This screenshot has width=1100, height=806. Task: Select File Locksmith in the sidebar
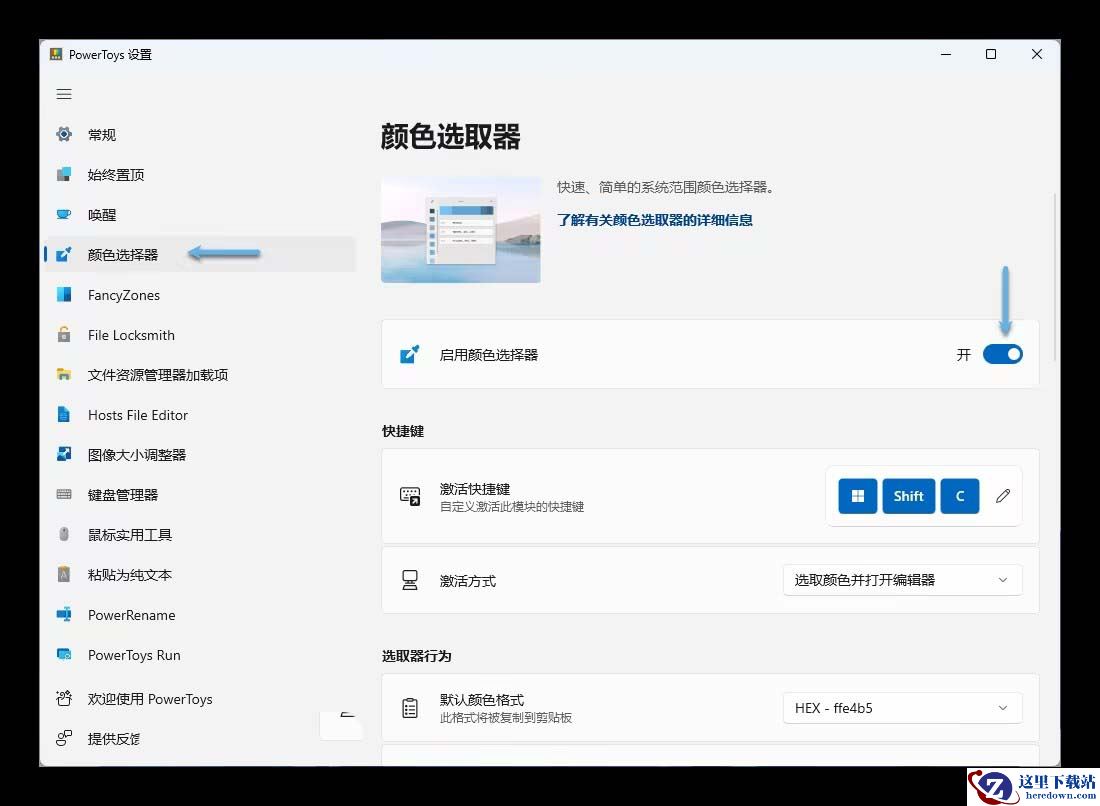200,335
